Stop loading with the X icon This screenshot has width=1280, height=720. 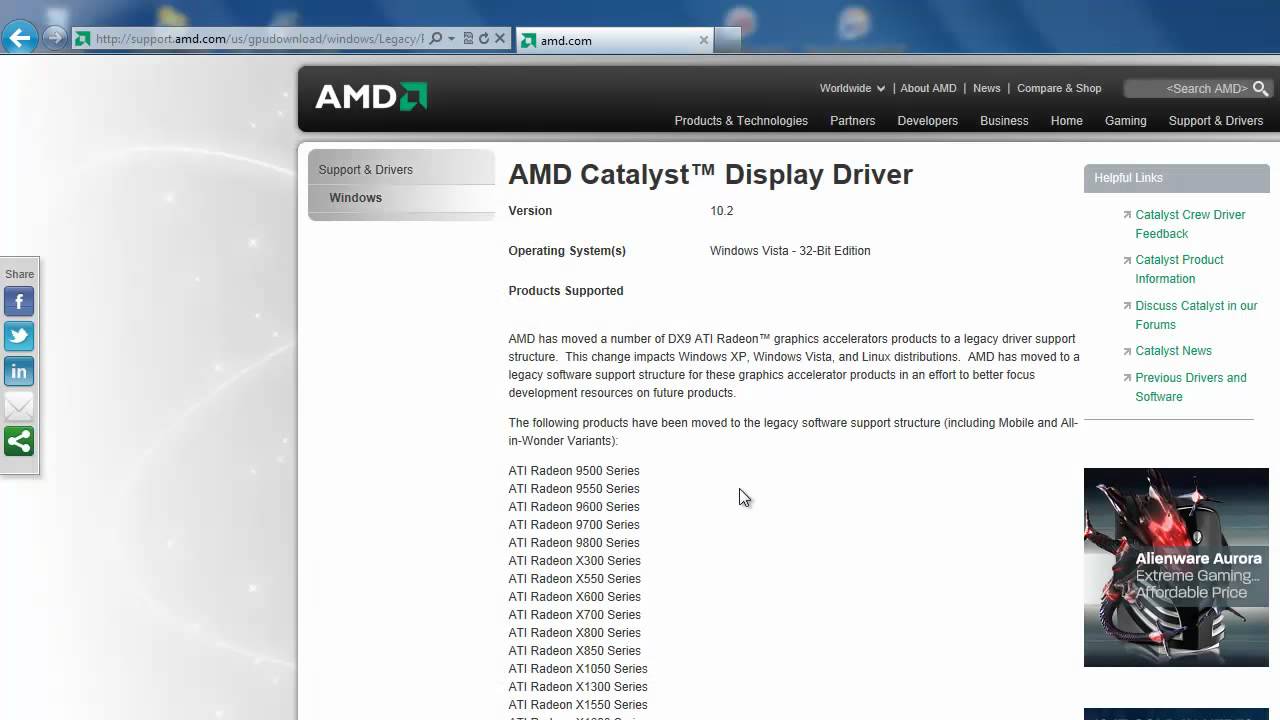(500, 38)
